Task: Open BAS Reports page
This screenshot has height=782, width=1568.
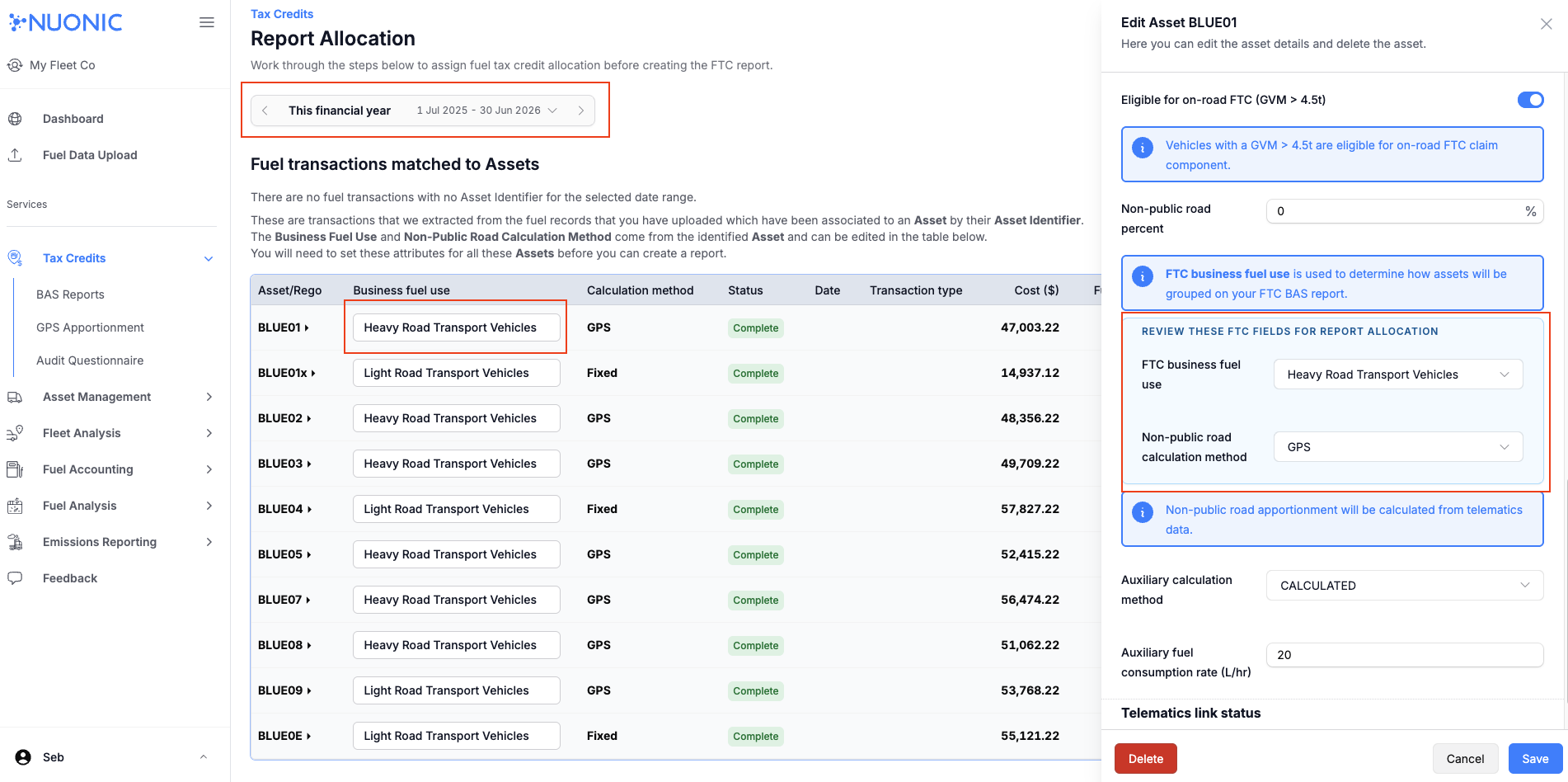Action: pyautogui.click(x=70, y=294)
